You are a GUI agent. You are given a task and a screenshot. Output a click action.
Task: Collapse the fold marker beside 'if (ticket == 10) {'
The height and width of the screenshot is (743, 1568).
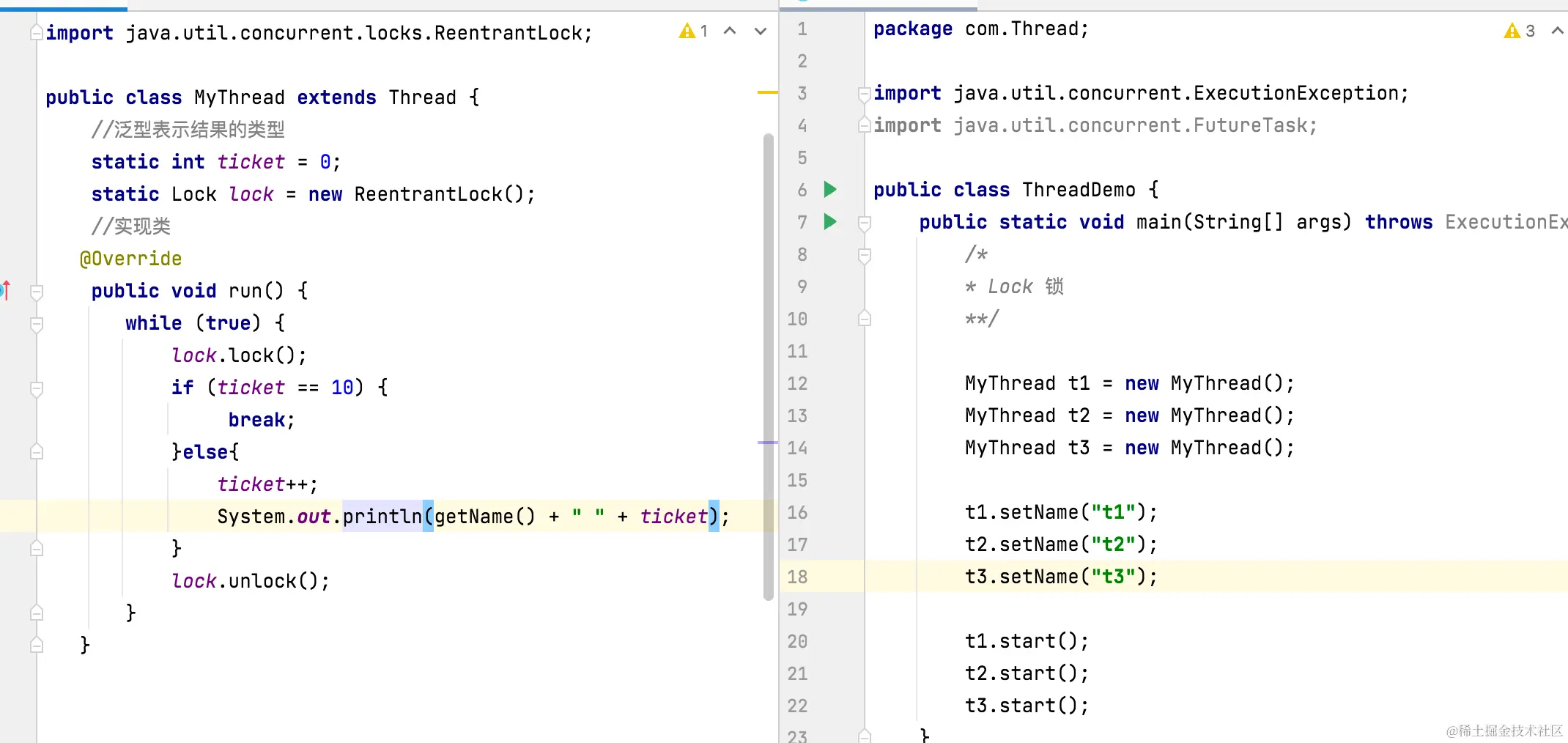point(37,388)
